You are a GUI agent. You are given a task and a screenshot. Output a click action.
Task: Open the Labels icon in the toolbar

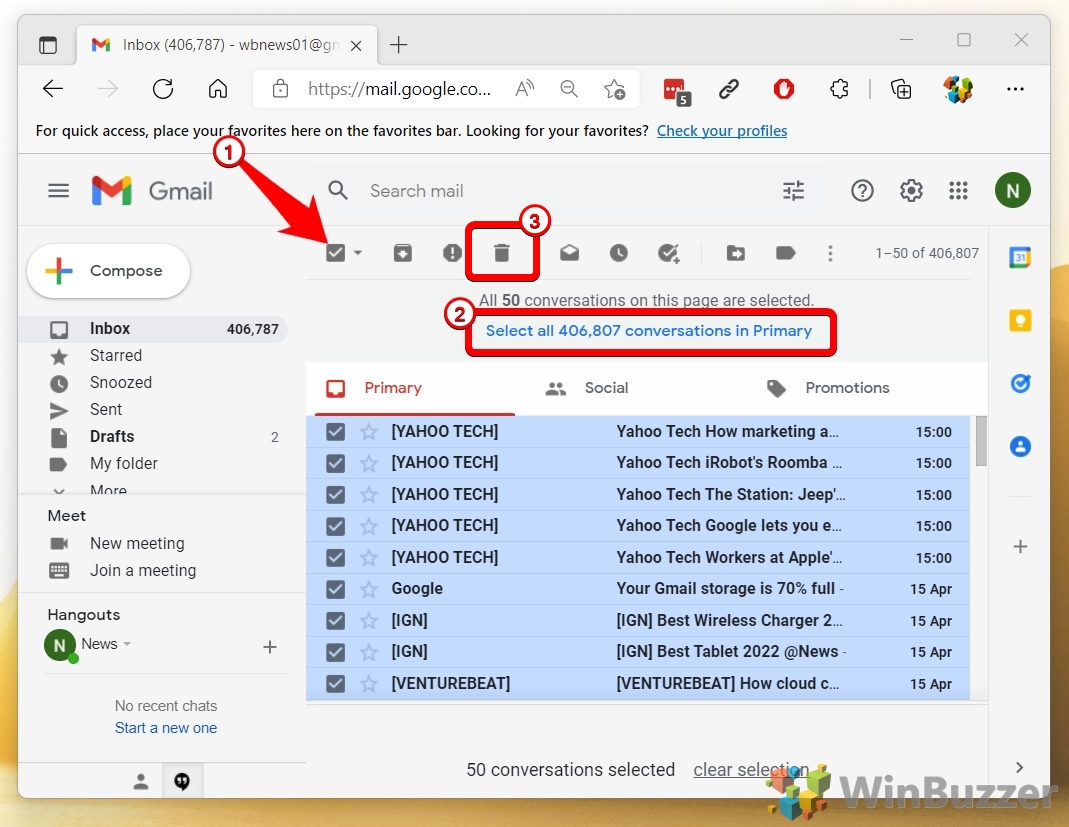click(785, 253)
